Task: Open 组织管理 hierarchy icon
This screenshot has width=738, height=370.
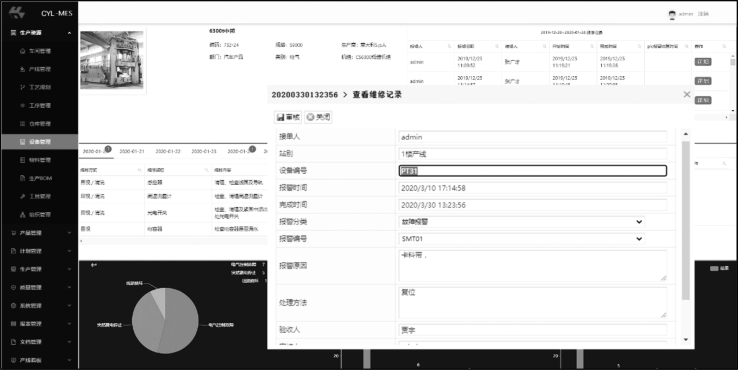Action: coord(22,215)
